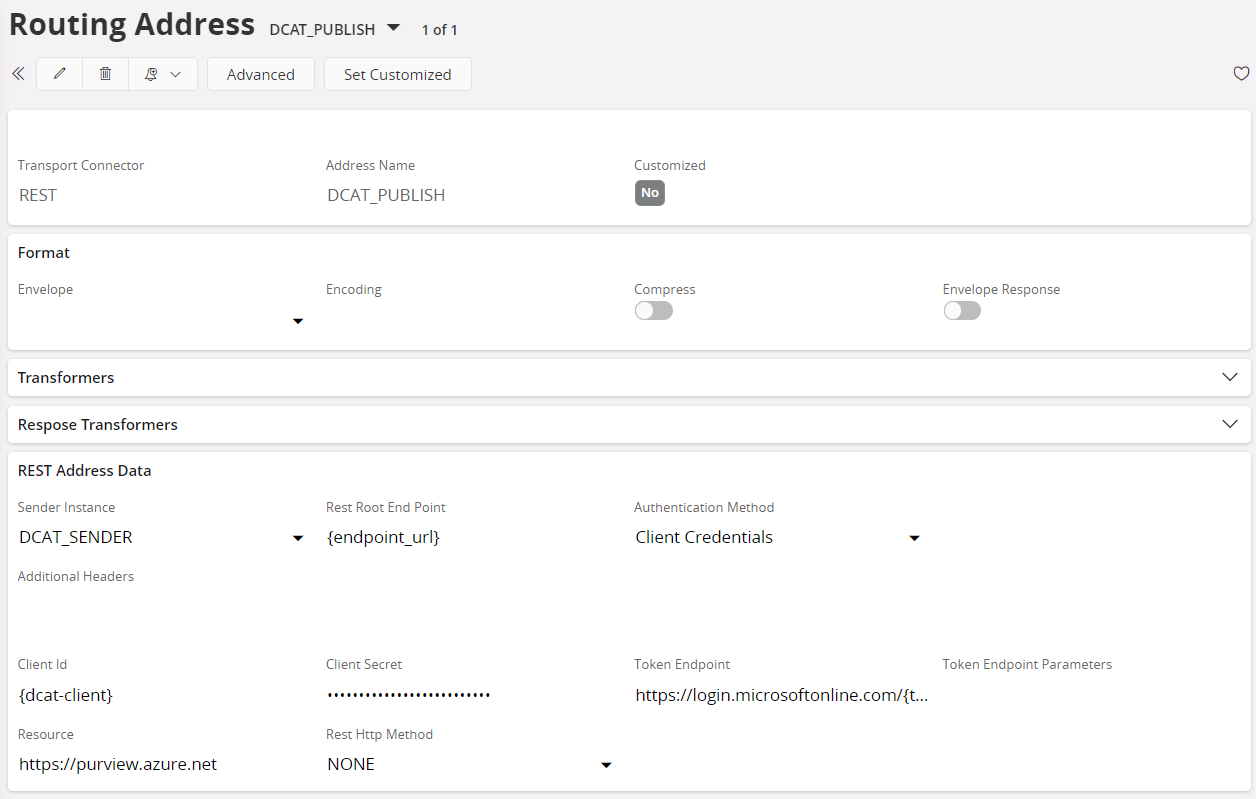Viewport: 1256px width, 799px height.
Task: Click the Customized No badge
Action: (x=650, y=193)
